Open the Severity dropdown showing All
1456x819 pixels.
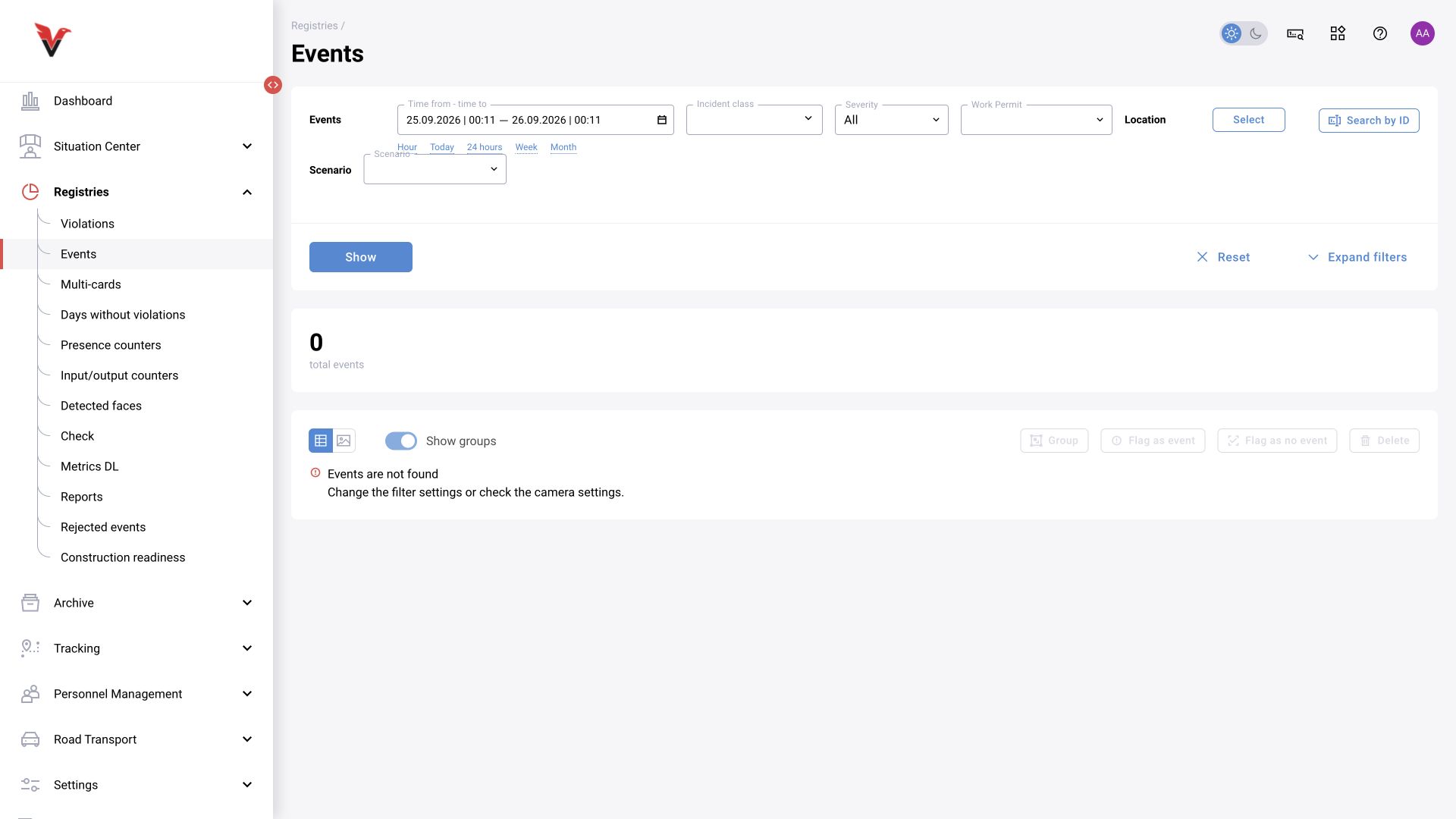coord(892,120)
